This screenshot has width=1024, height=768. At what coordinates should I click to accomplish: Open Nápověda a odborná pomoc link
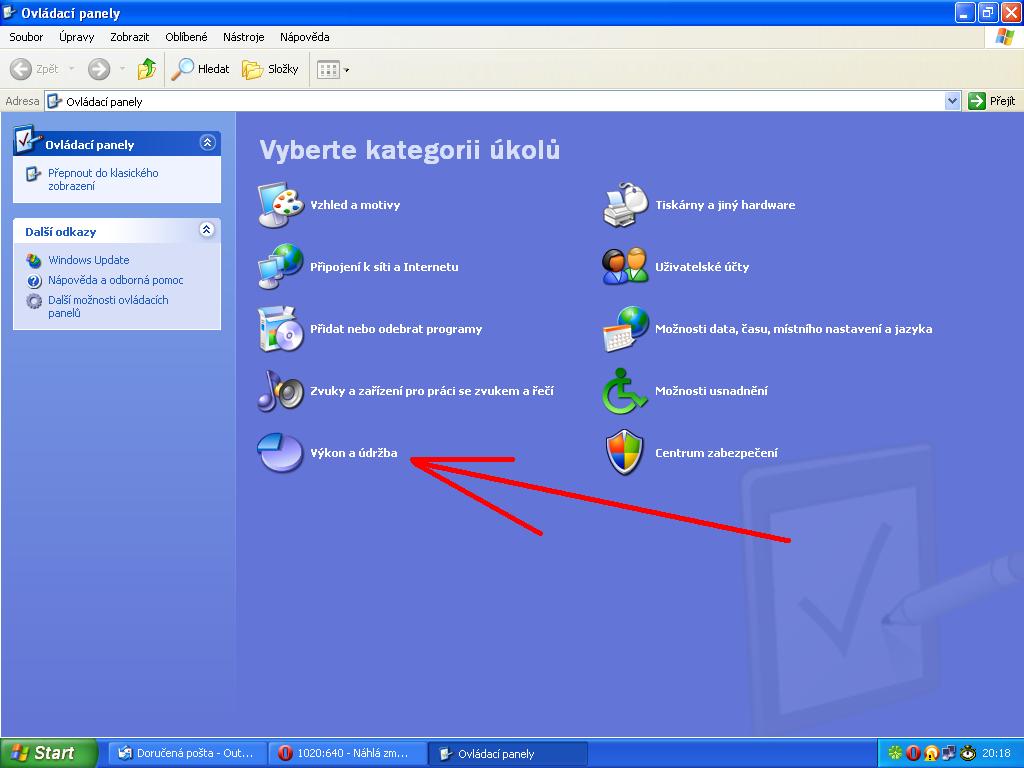tap(116, 280)
